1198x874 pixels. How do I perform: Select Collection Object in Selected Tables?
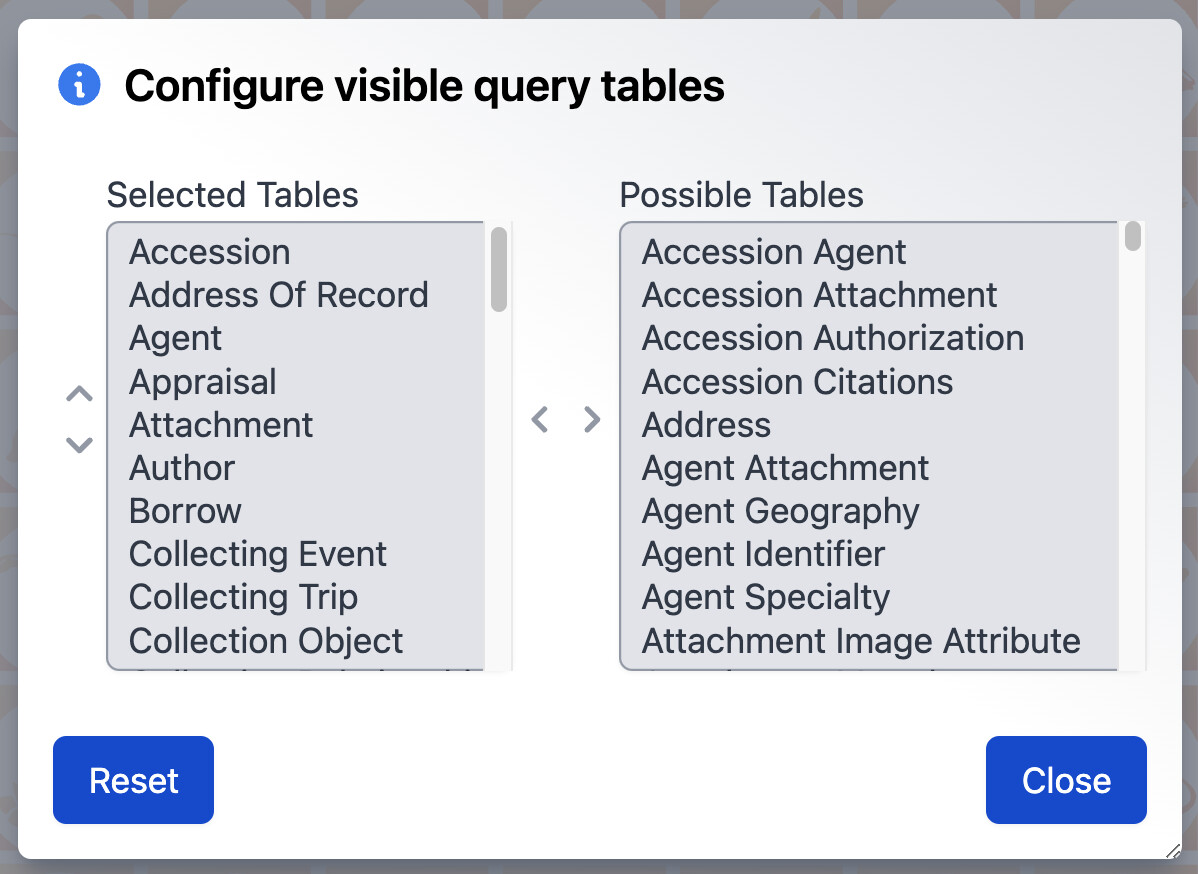(x=266, y=641)
